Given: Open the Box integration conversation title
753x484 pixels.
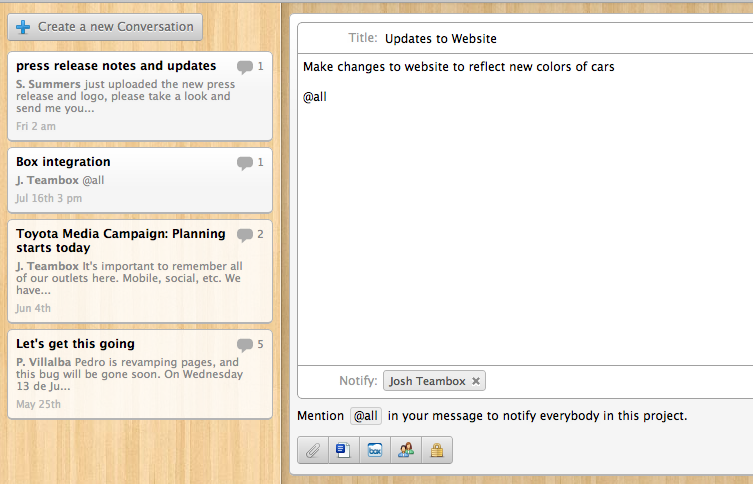Looking at the screenshot, I should coord(63,162).
